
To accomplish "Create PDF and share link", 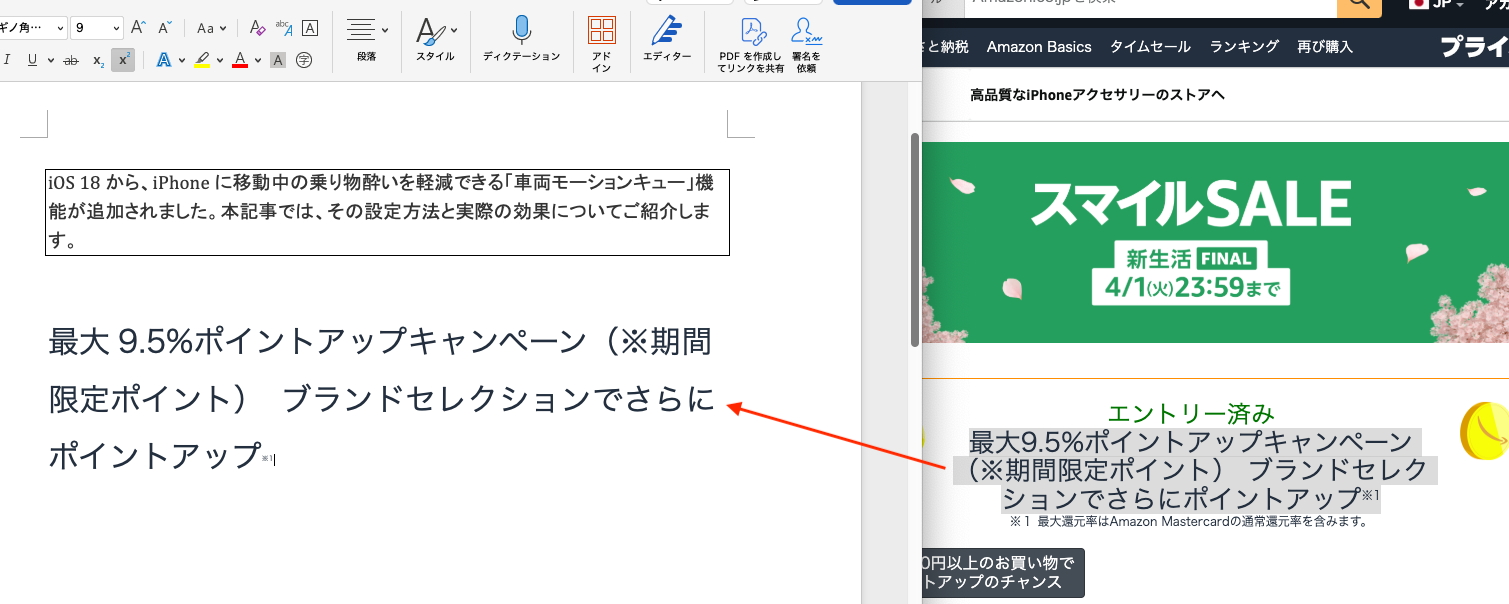I will click(751, 45).
